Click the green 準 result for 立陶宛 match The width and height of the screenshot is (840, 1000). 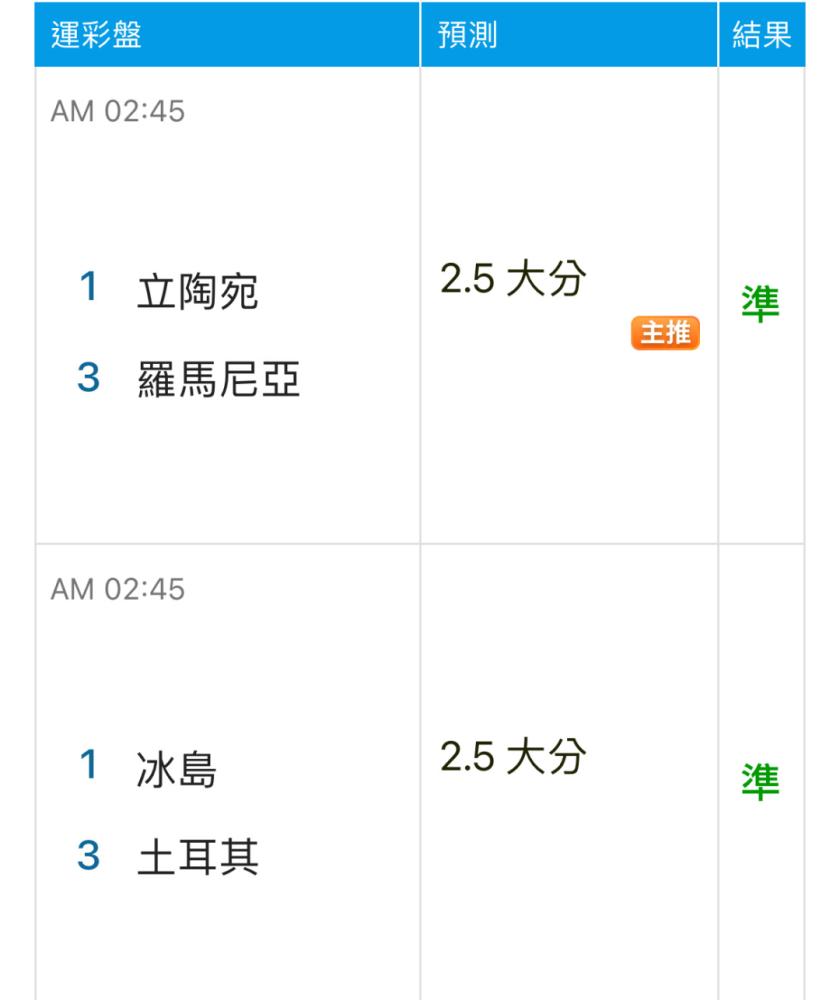760,304
